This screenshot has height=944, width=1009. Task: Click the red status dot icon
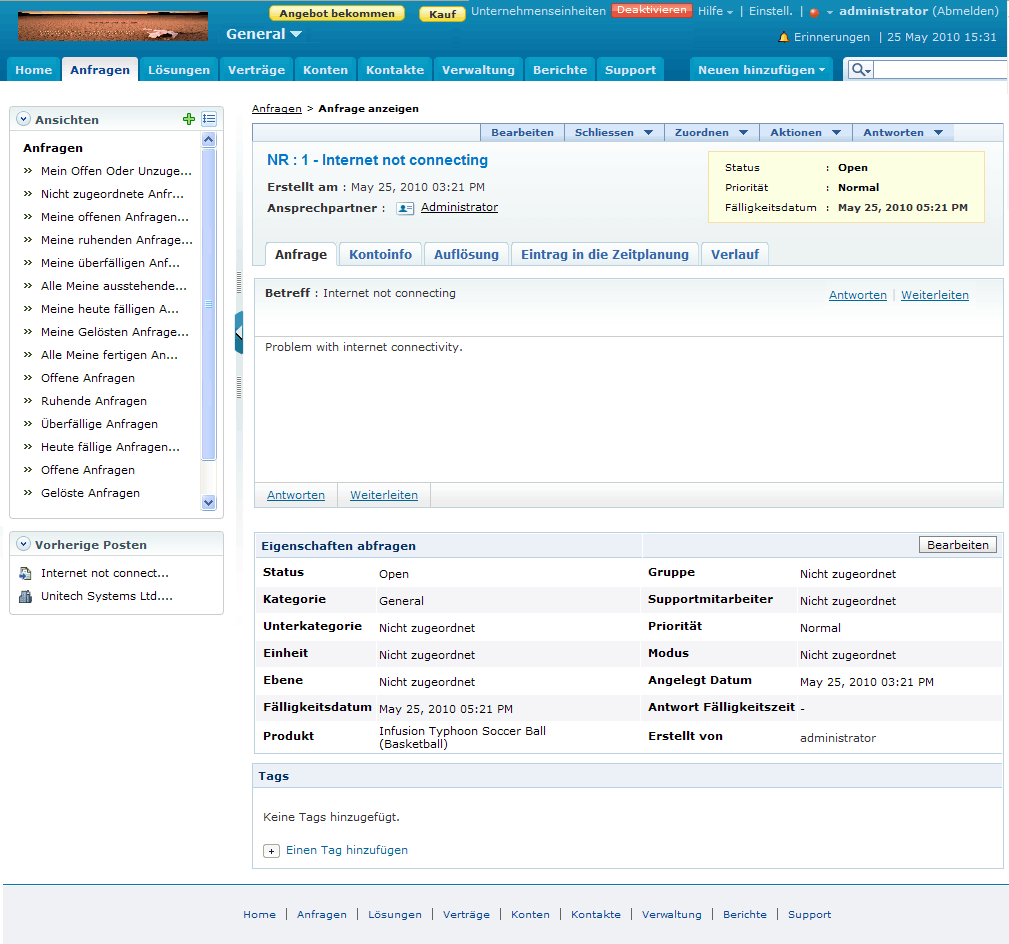814,12
